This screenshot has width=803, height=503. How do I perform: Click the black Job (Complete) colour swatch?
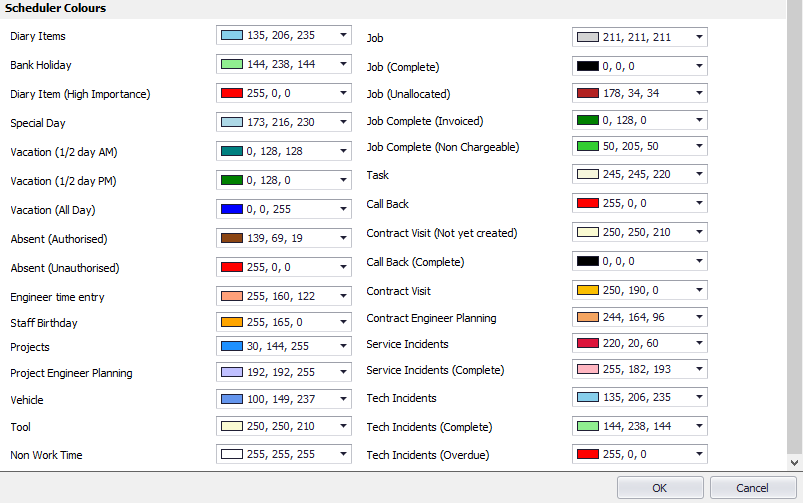pyautogui.click(x=587, y=66)
